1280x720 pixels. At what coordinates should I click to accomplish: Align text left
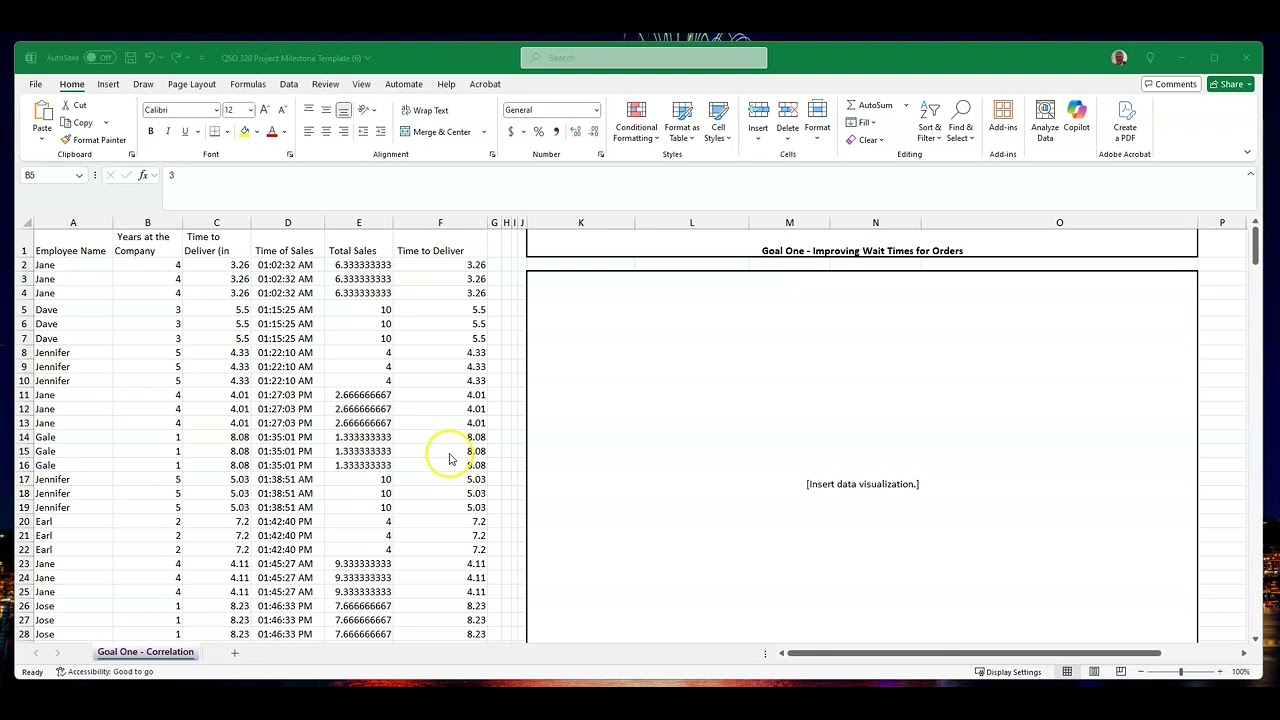[x=309, y=132]
